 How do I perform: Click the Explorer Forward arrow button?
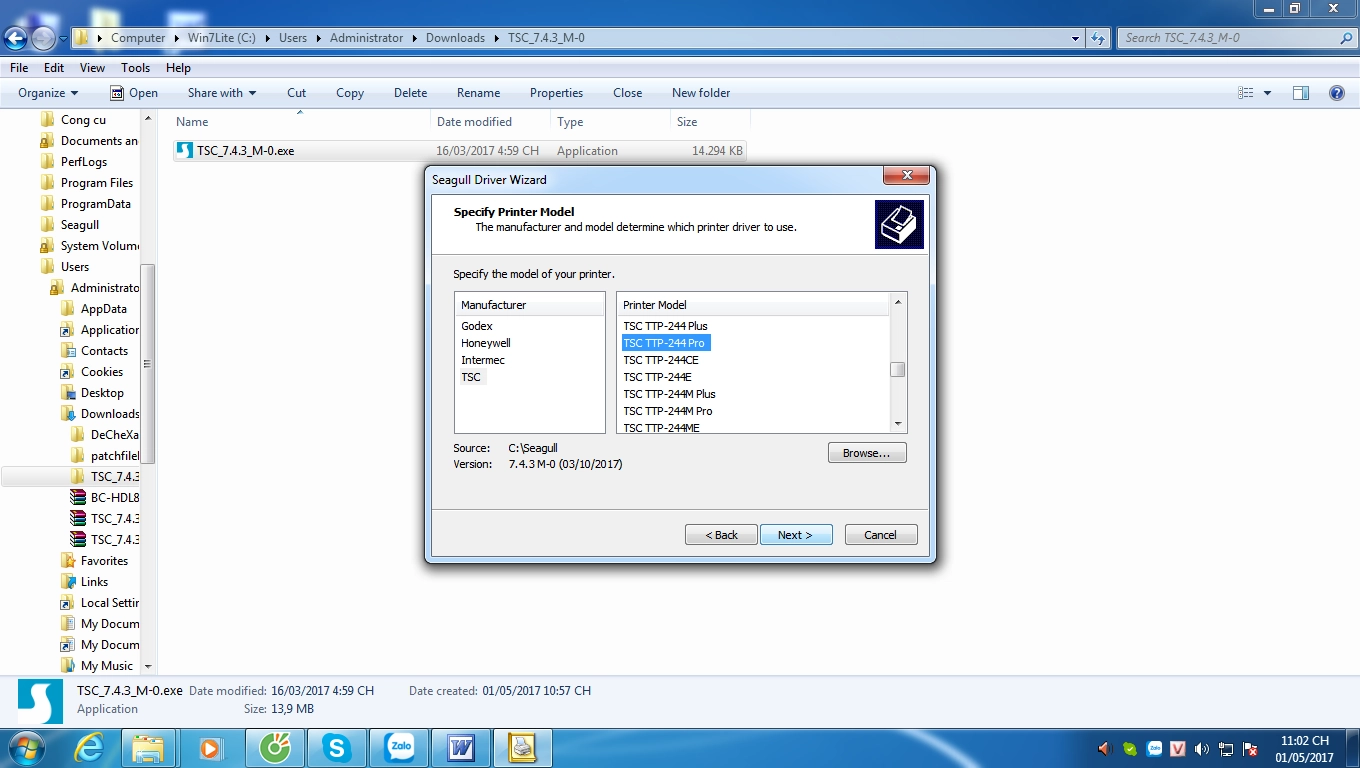pos(43,38)
